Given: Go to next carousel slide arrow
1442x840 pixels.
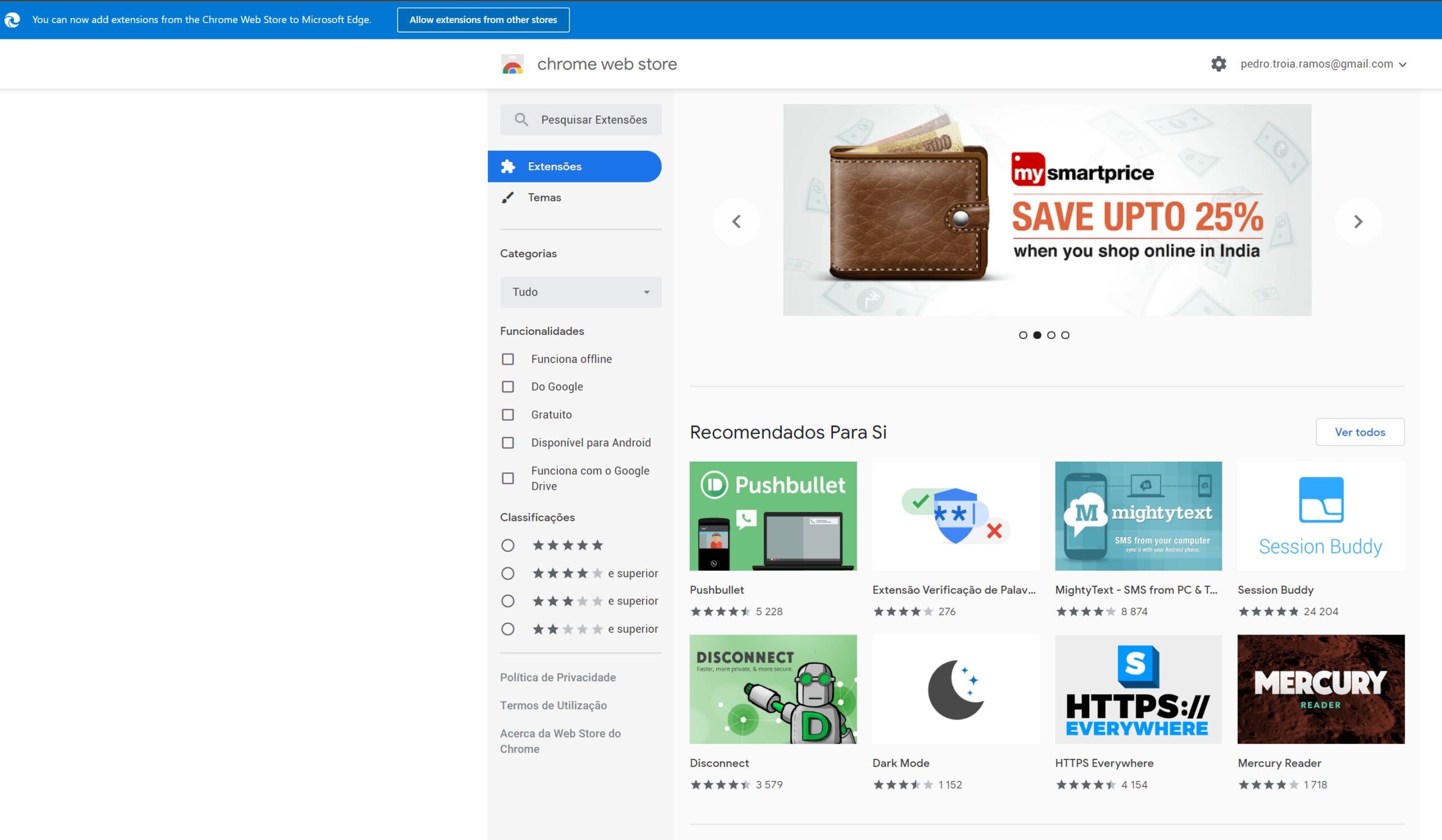Looking at the screenshot, I should [1358, 221].
